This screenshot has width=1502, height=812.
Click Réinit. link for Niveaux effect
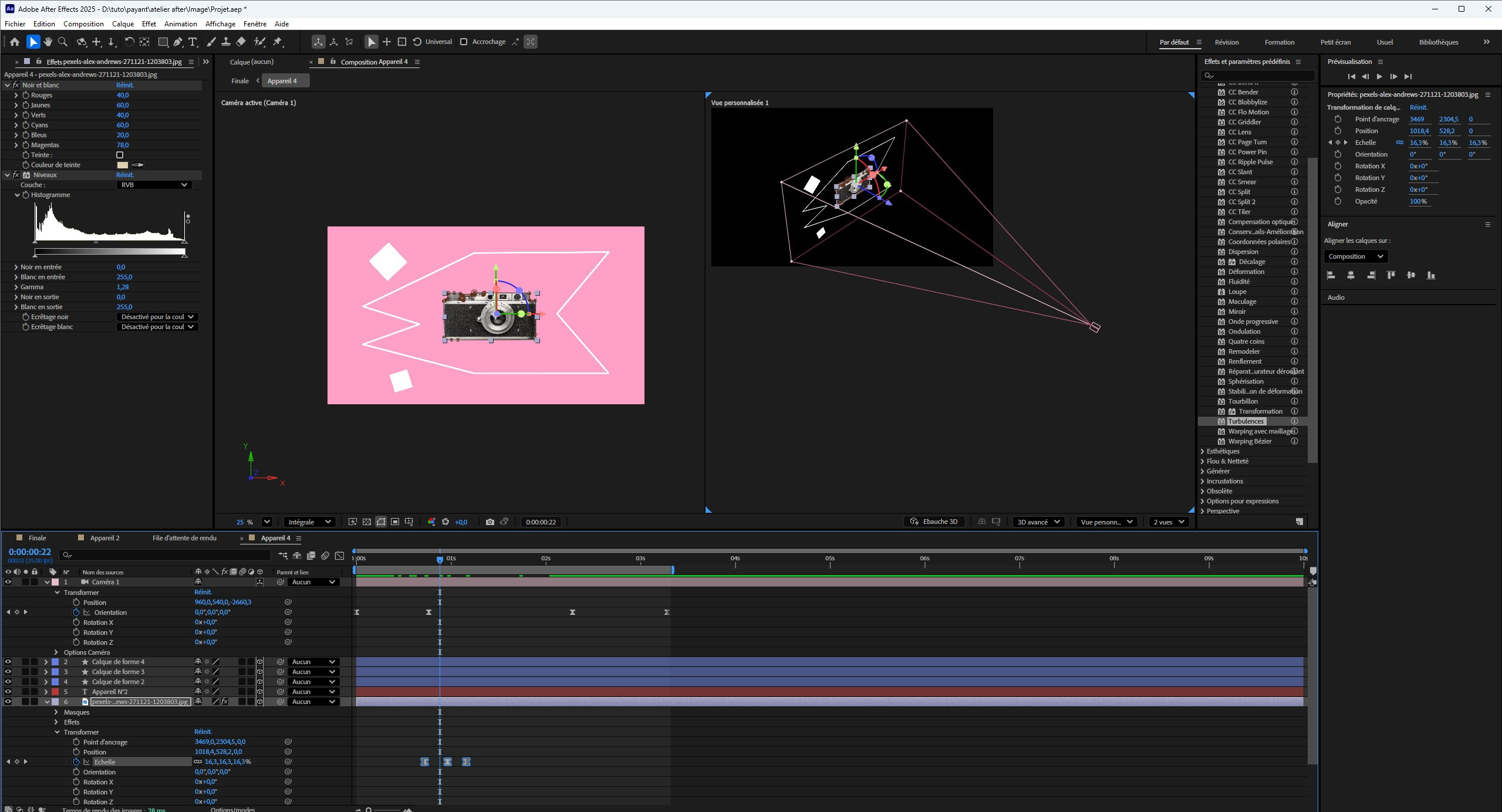(125, 175)
